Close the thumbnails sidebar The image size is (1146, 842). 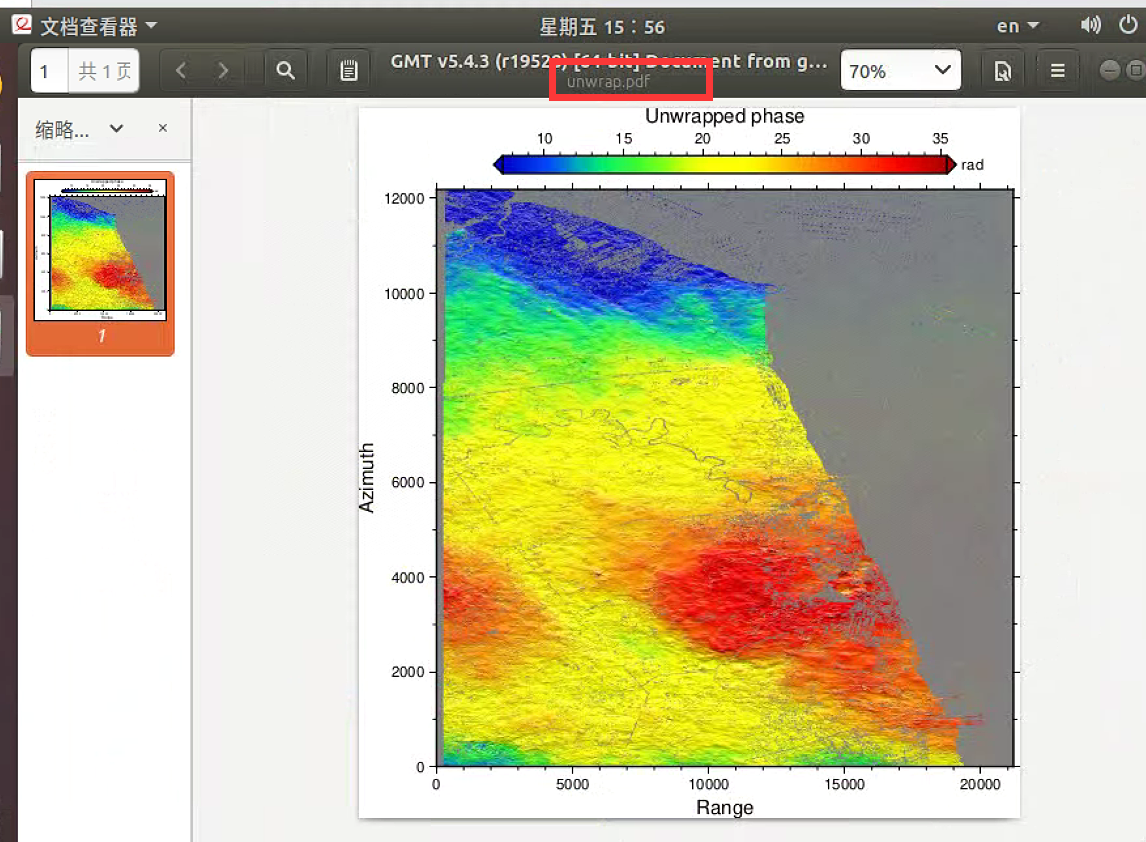point(163,128)
